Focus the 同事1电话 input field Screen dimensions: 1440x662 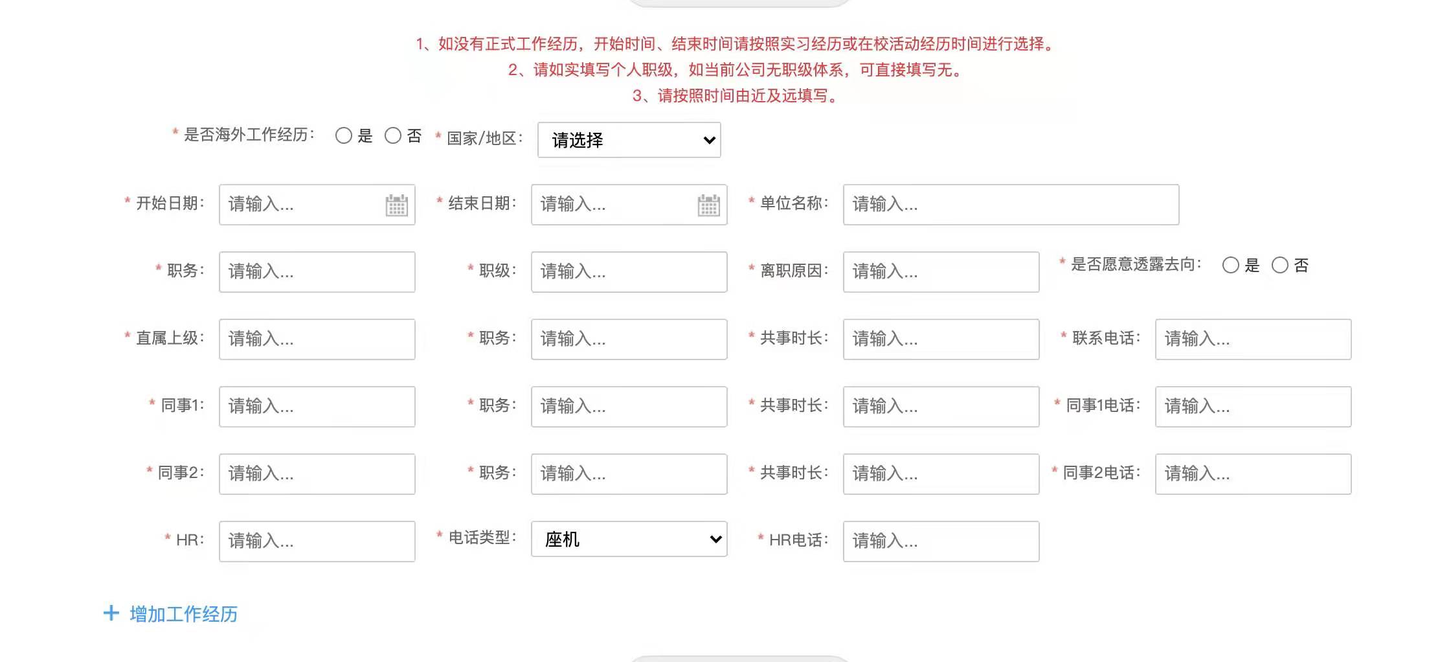[1253, 406]
